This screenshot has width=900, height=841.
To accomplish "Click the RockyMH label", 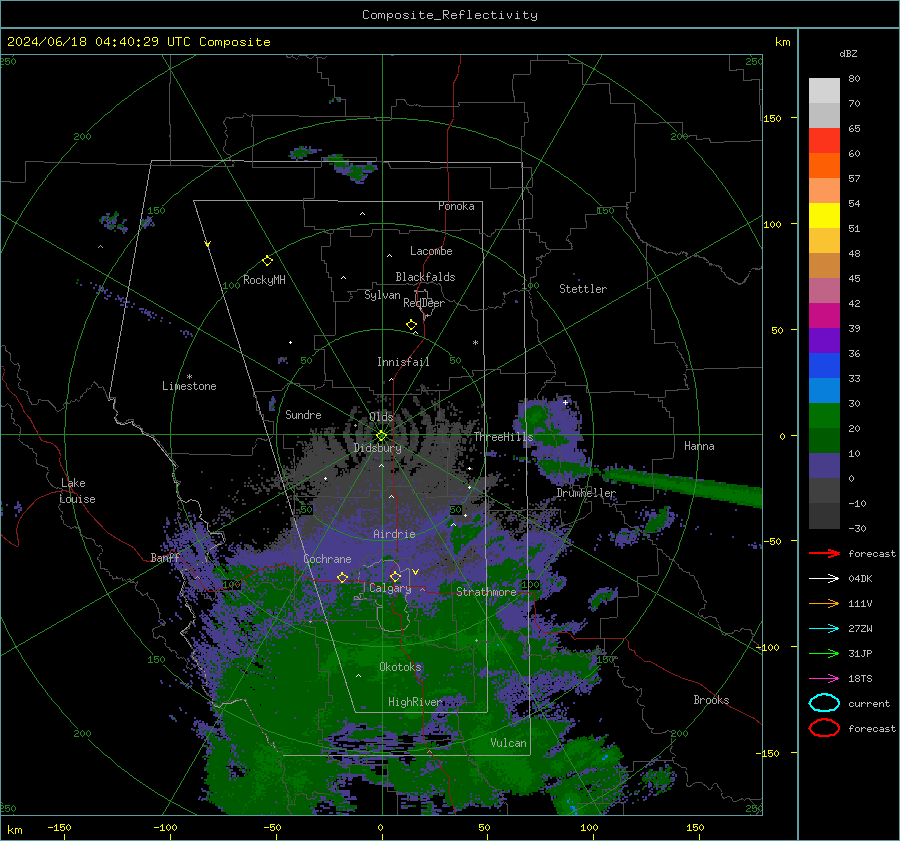I will (x=264, y=280).
